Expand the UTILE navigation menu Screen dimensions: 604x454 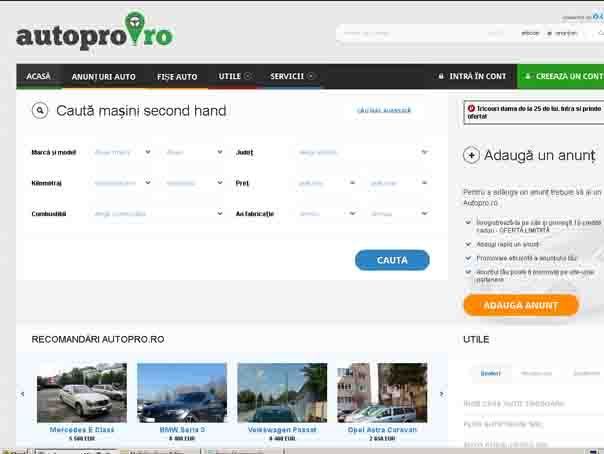coord(235,76)
